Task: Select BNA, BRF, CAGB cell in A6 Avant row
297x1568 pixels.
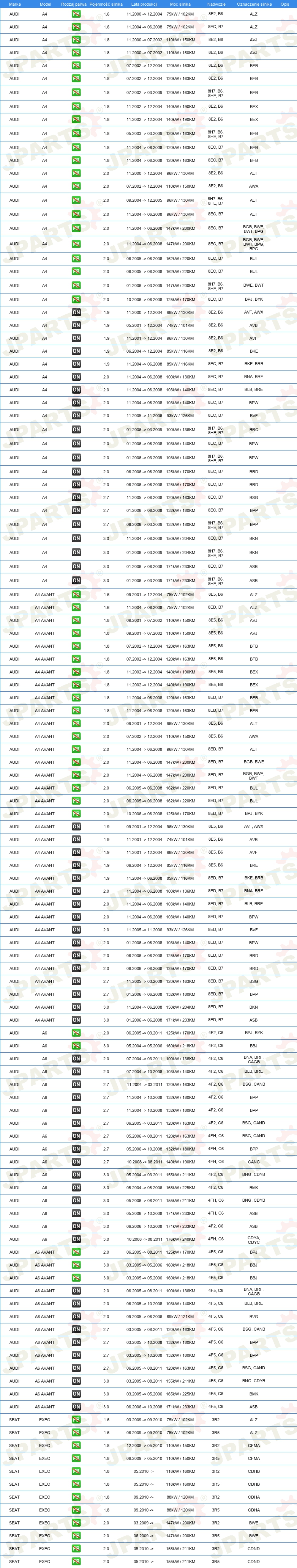Action: [254, 1291]
